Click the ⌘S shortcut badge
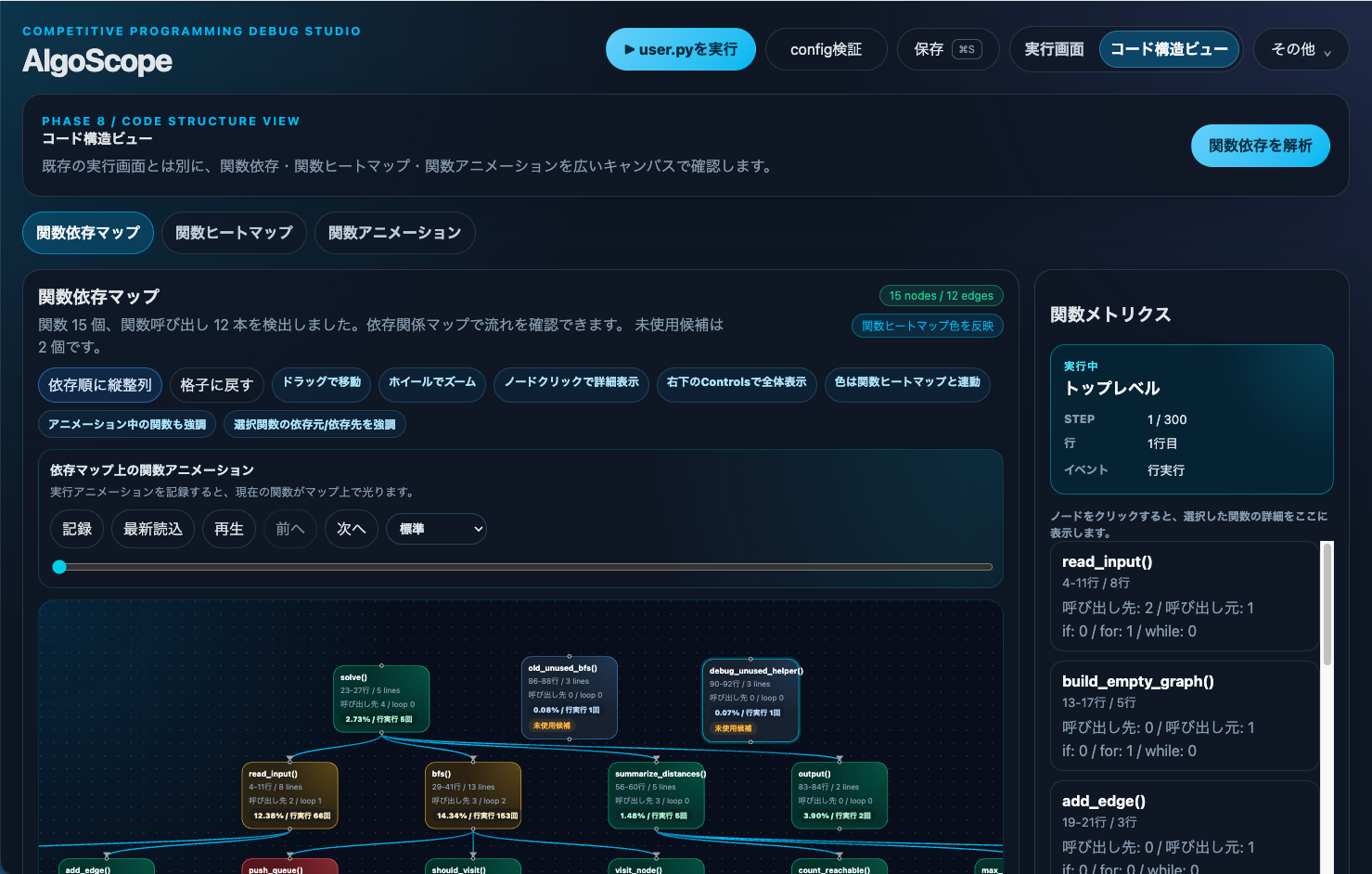This screenshot has height=874, width=1372. coord(967,49)
